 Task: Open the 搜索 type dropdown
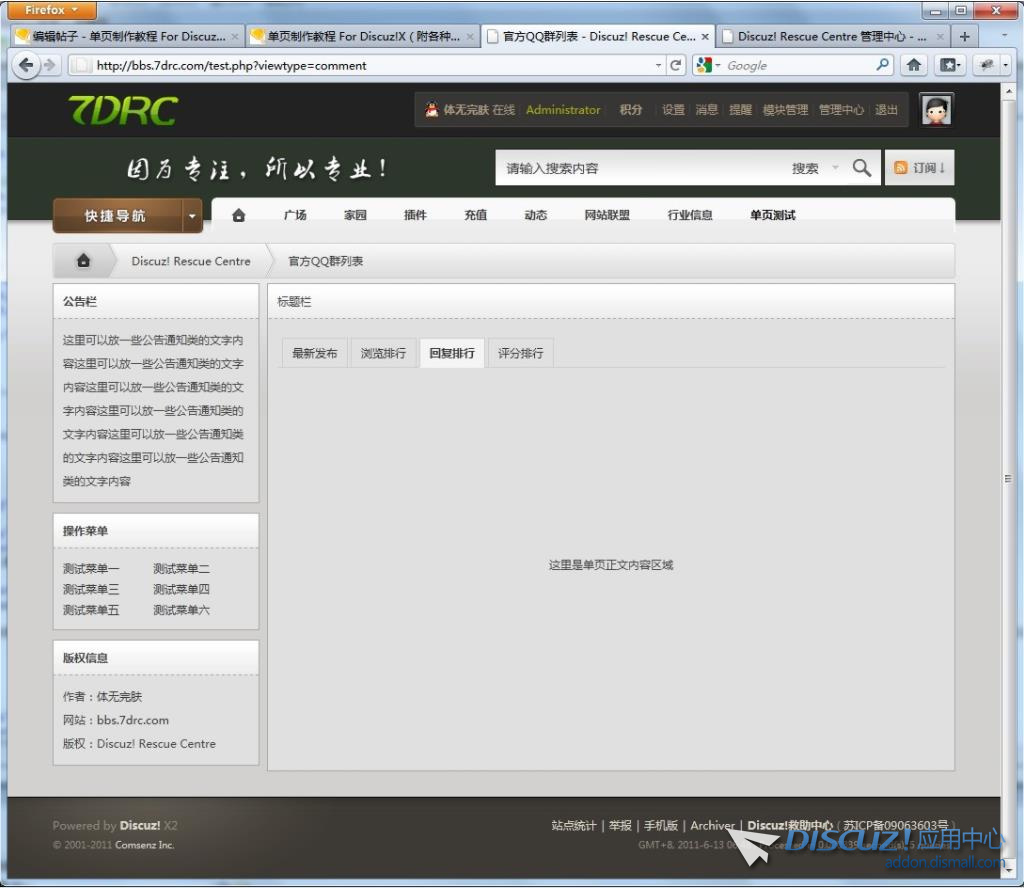pos(835,168)
